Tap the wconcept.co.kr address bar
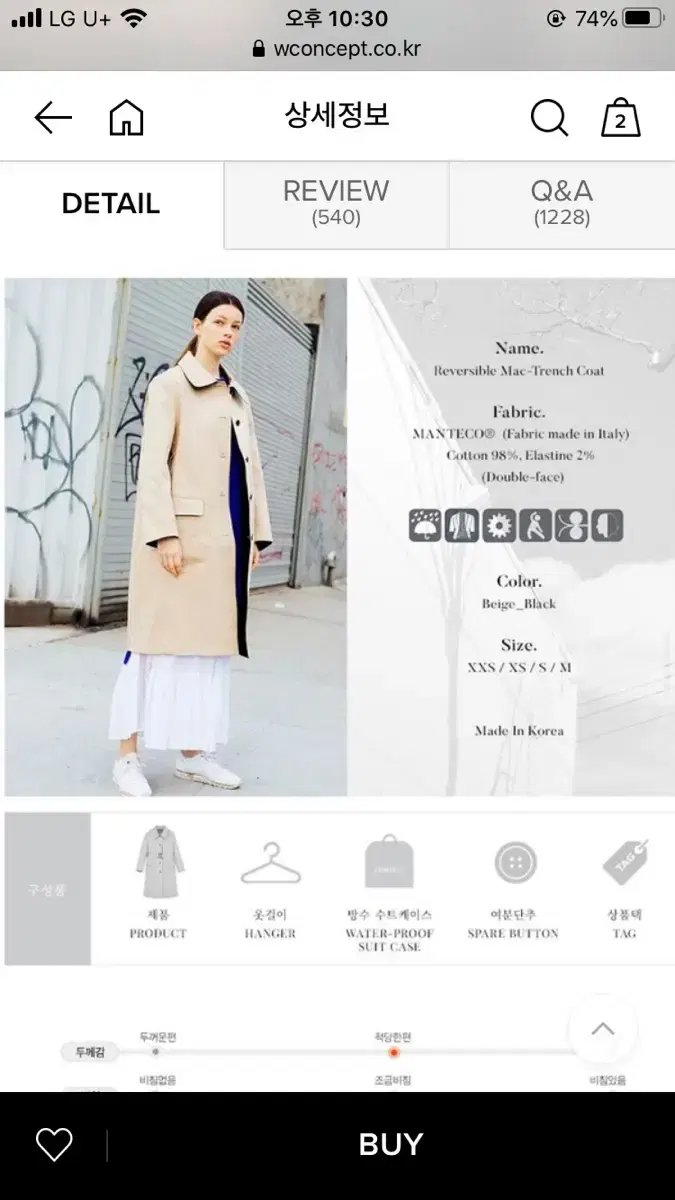 point(337,49)
